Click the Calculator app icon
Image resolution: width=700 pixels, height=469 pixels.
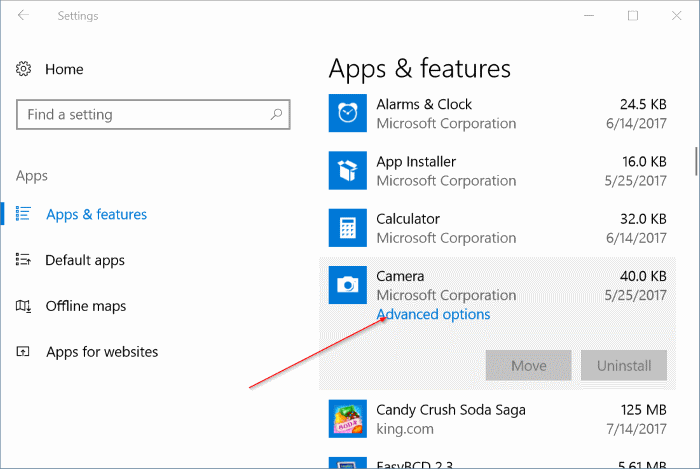[x=348, y=228]
